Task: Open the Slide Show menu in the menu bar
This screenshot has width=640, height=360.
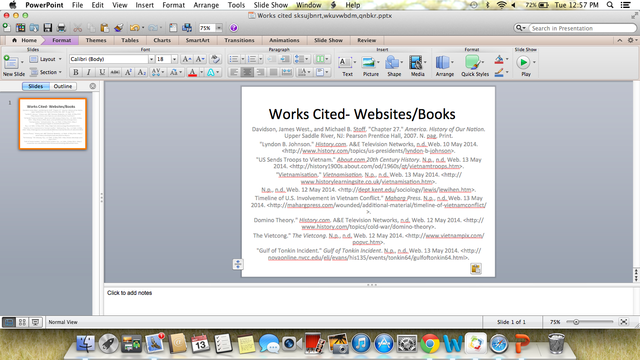Action: (x=271, y=5)
